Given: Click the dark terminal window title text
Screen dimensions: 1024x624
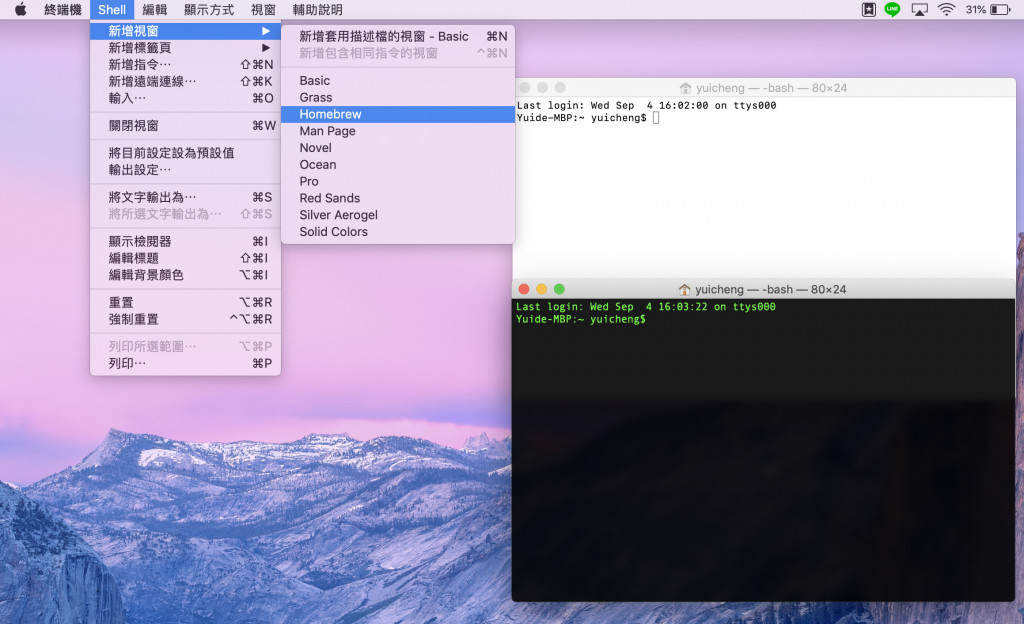Looking at the screenshot, I should pyautogui.click(x=771, y=289).
